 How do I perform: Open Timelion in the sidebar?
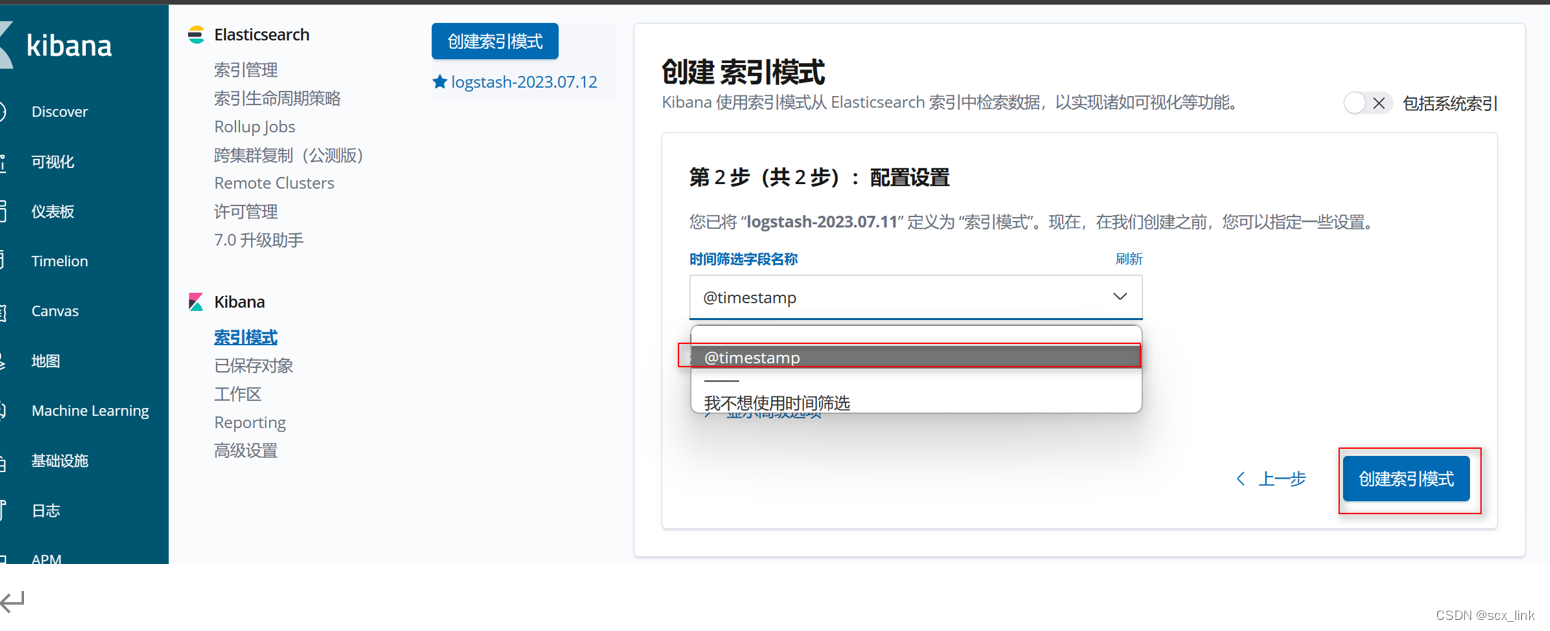tap(59, 261)
